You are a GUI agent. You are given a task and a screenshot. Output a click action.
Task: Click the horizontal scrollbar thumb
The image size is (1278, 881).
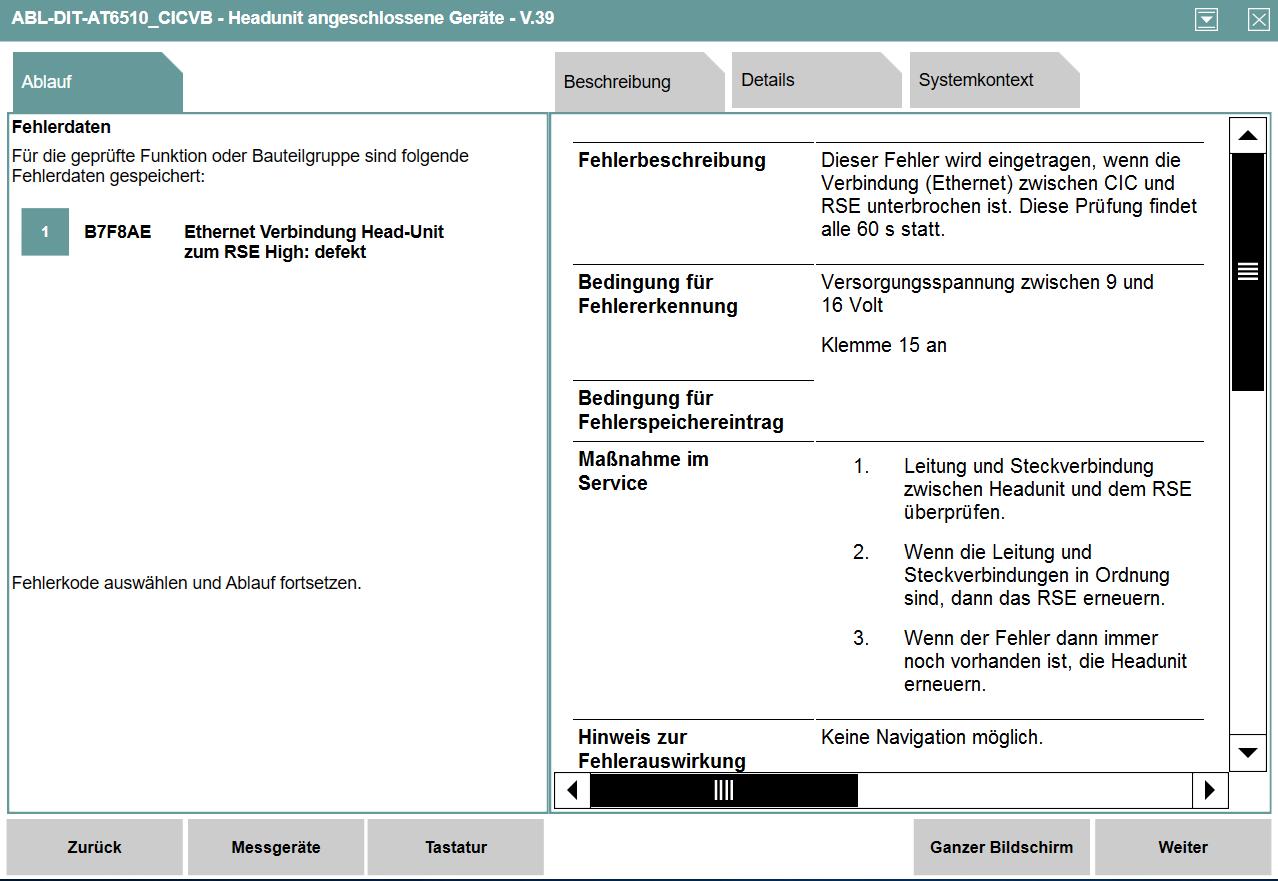click(x=724, y=790)
